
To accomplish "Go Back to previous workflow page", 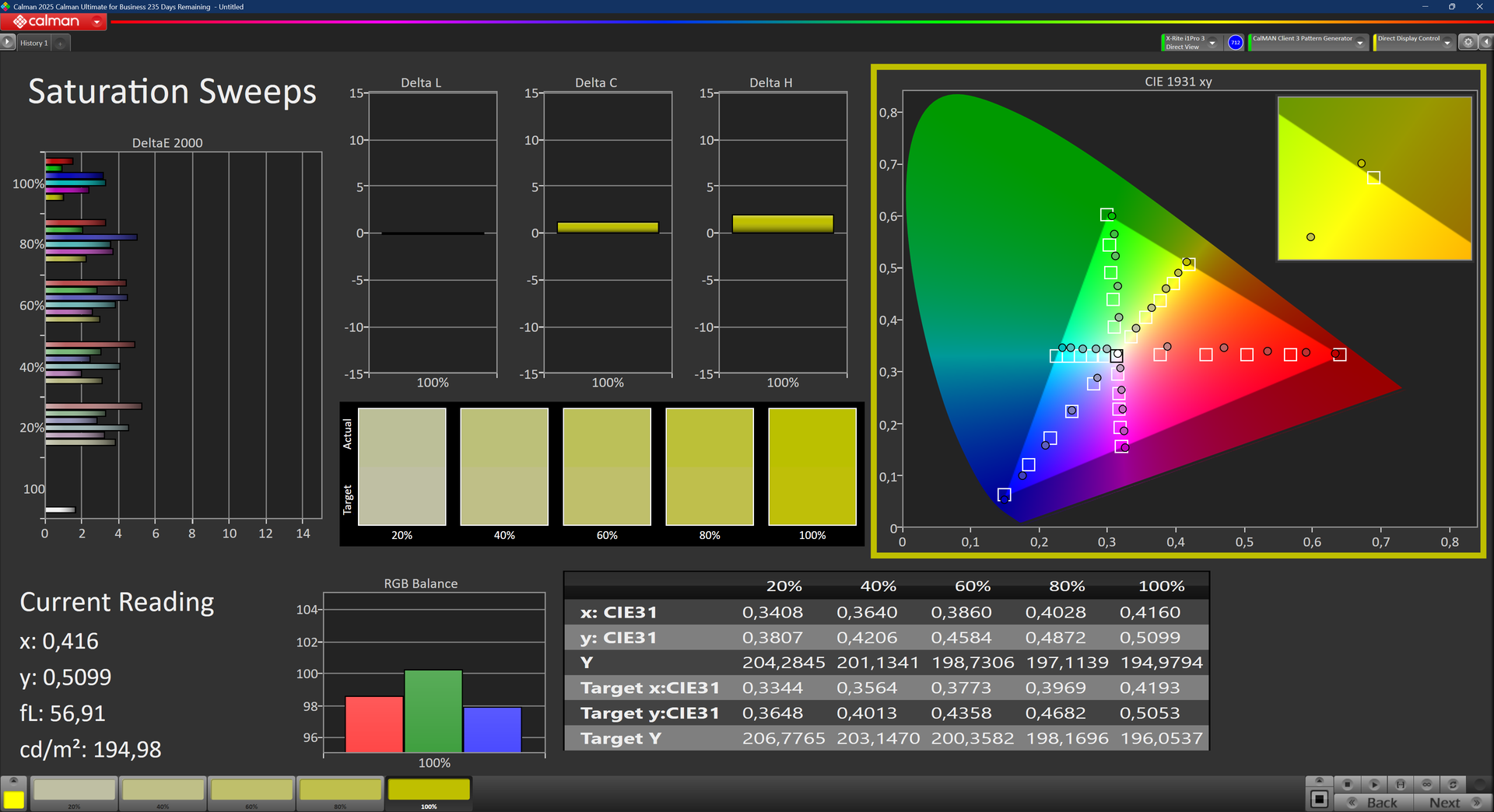I will click(x=1374, y=803).
